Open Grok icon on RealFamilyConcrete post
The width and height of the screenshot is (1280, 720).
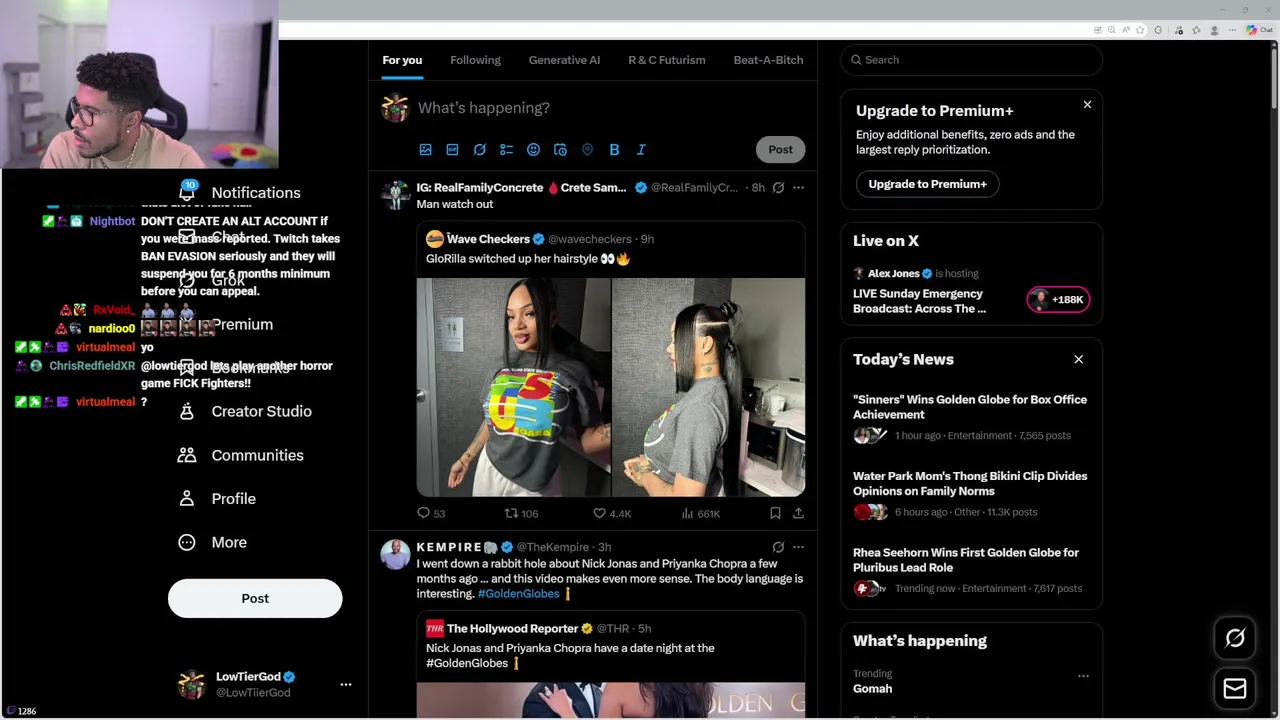(778, 188)
